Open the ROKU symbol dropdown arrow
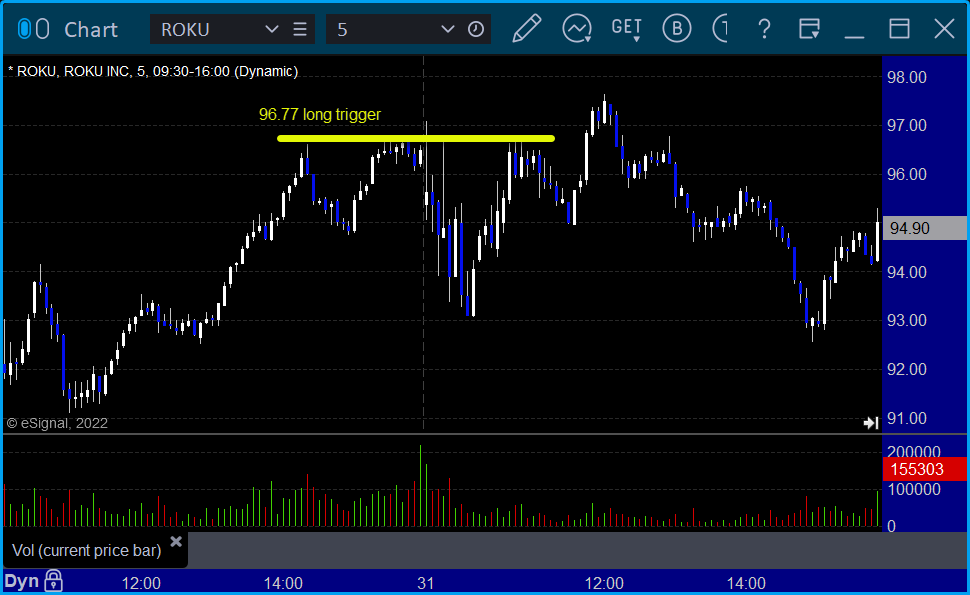The image size is (970, 595). click(272, 29)
